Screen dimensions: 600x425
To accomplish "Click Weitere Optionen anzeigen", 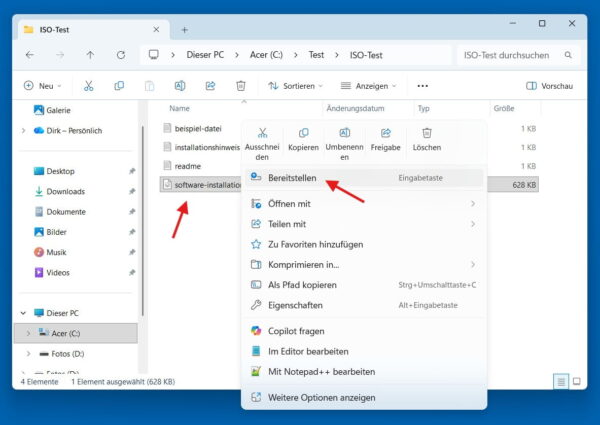I will click(364, 397).
